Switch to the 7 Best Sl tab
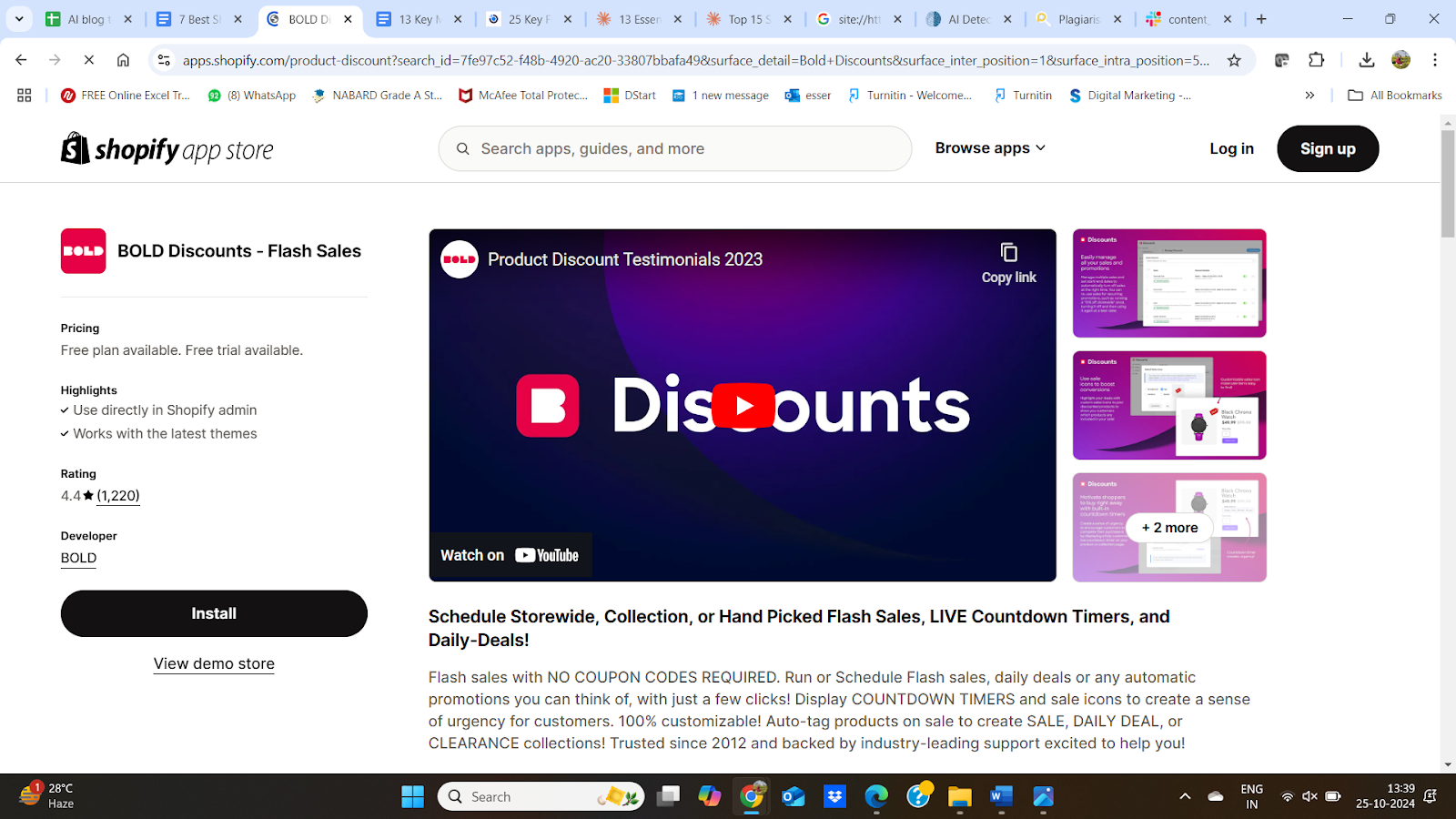 (199, 18)
